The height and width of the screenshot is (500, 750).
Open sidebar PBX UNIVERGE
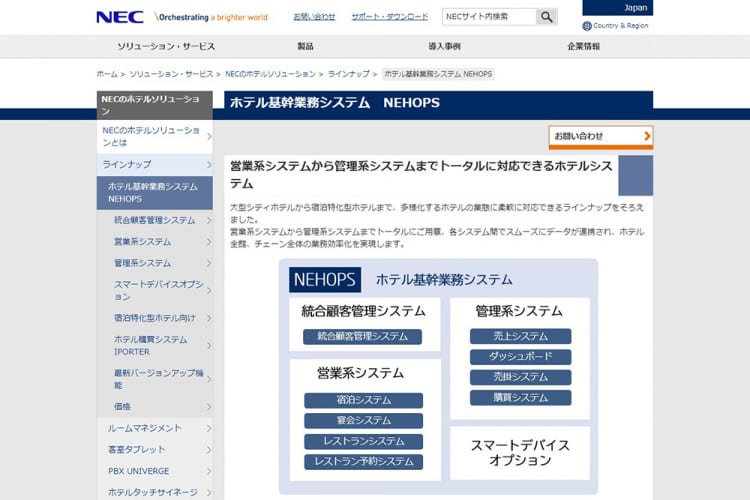click(x=154, y=471)
